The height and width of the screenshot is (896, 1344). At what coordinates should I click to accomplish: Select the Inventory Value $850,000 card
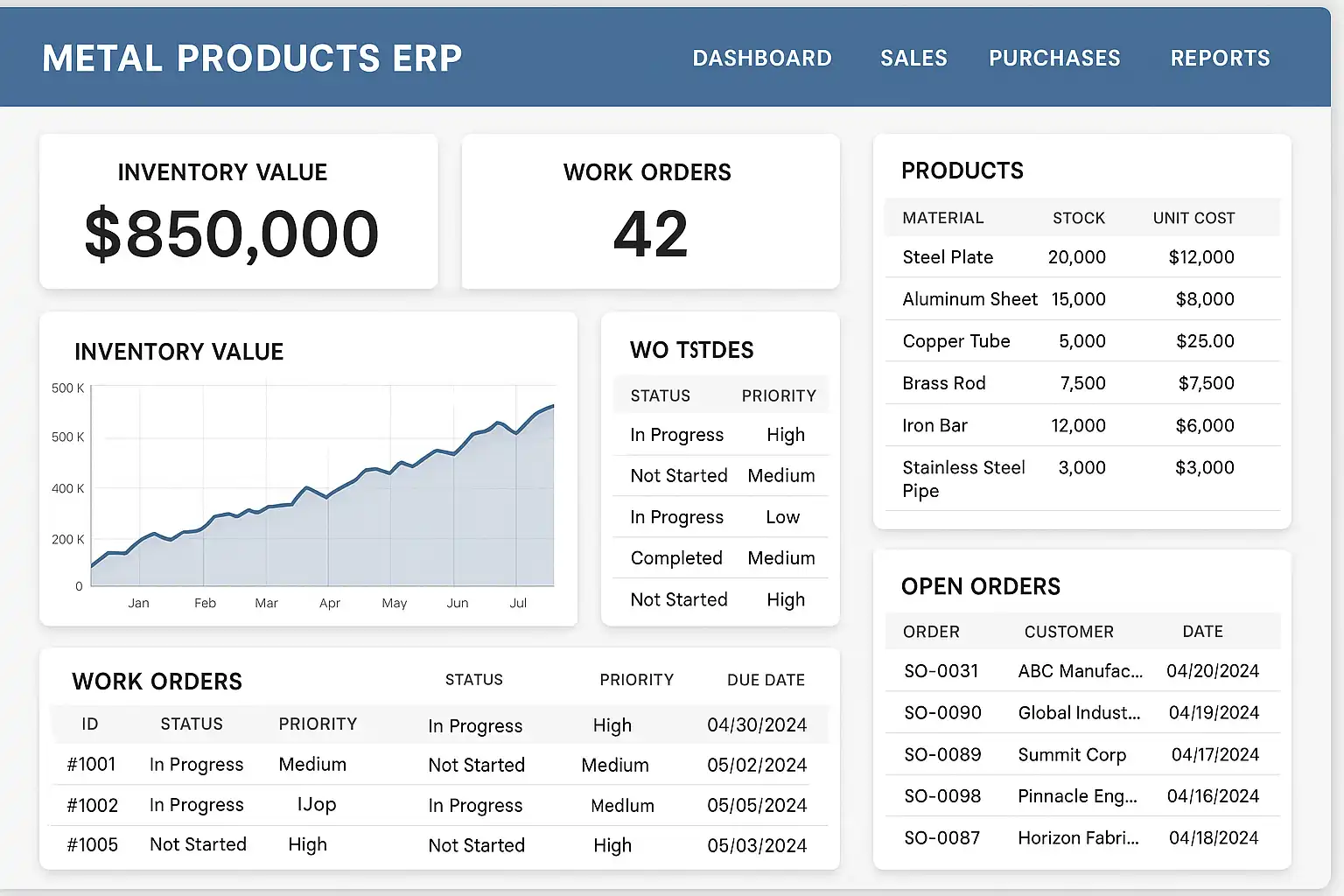tap(238, 212)
